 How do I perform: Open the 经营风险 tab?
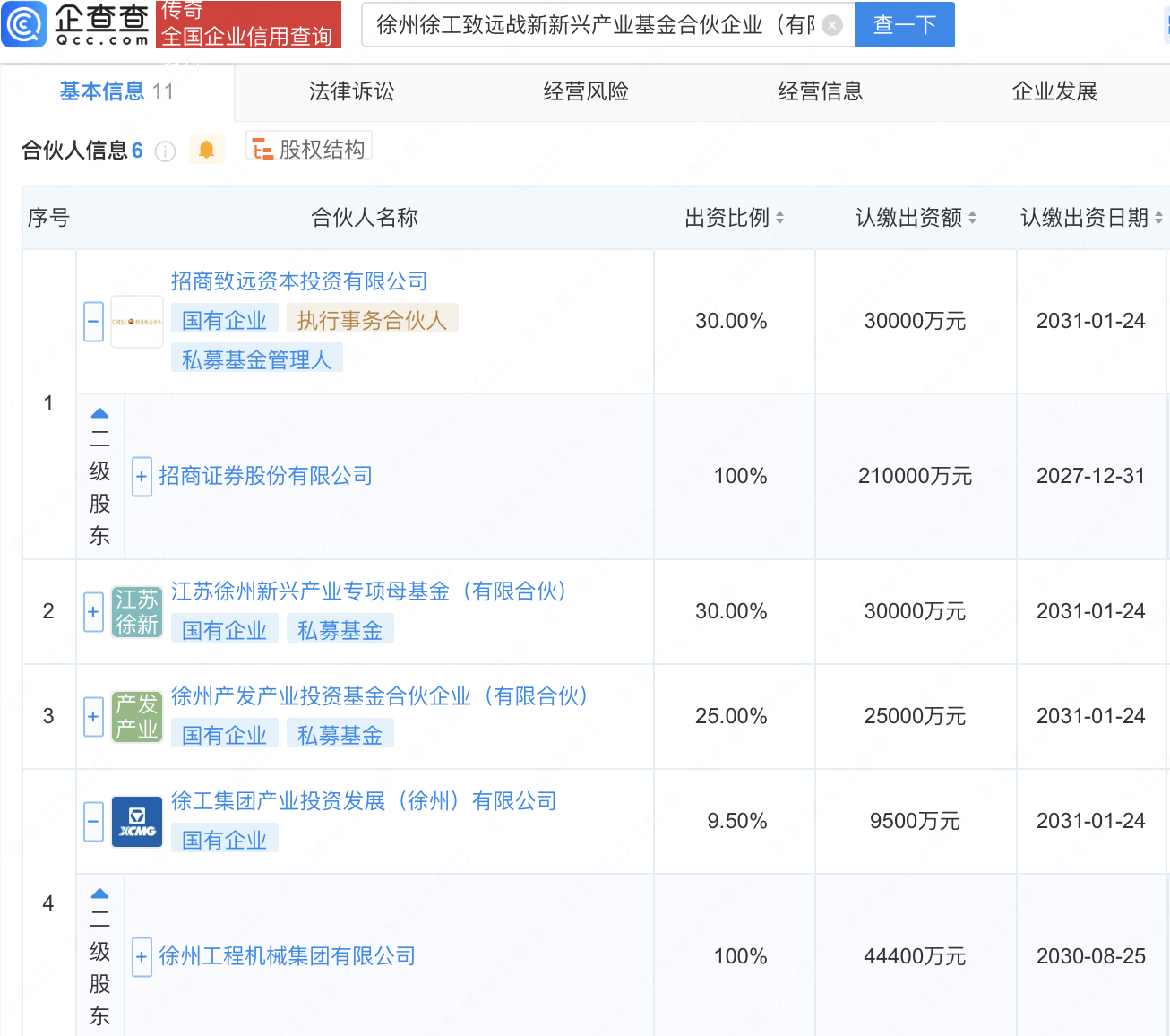(x=586, y=91)
